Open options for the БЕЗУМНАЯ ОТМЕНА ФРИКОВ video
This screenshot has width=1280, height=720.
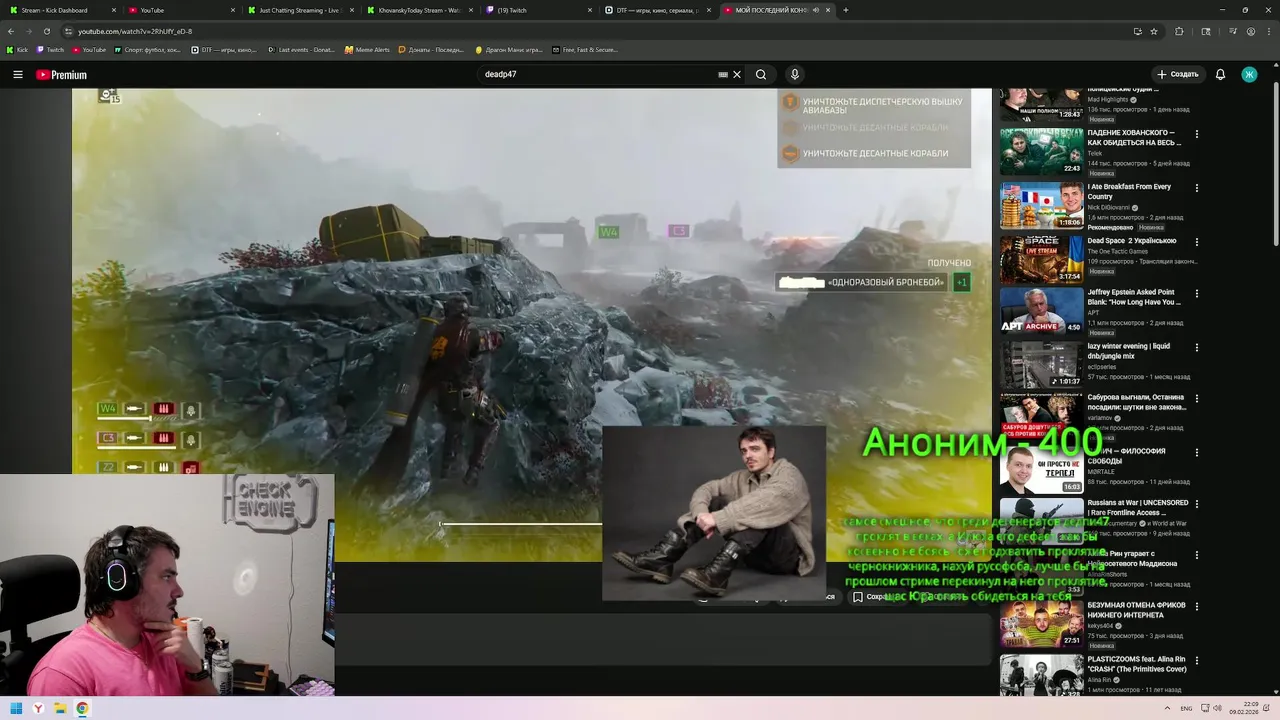[x=1196, y=606]
